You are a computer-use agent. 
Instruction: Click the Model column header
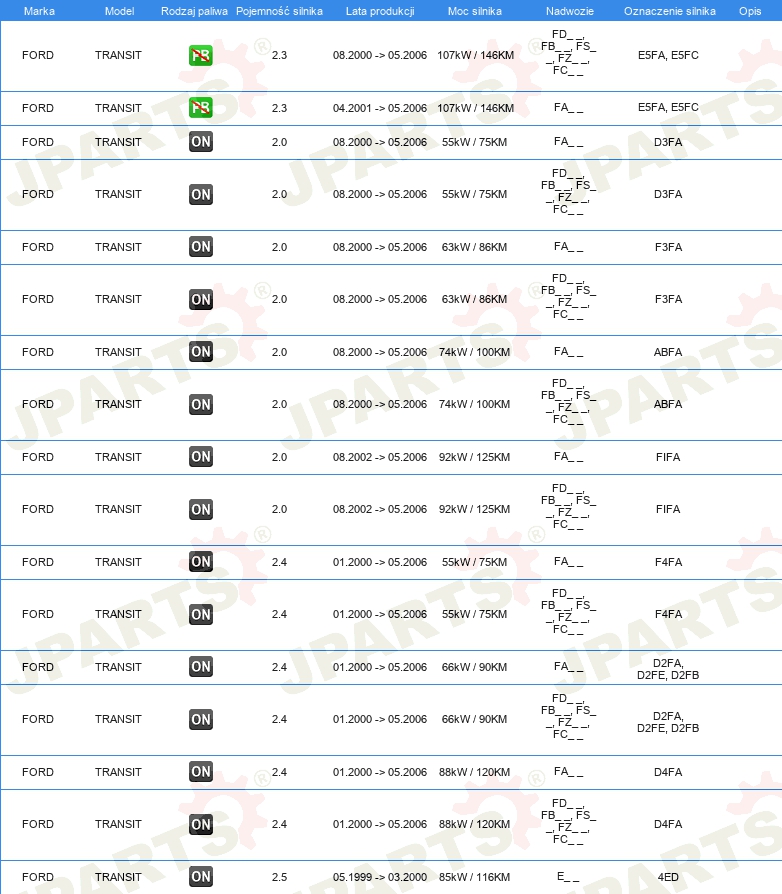tap(120, 11)
